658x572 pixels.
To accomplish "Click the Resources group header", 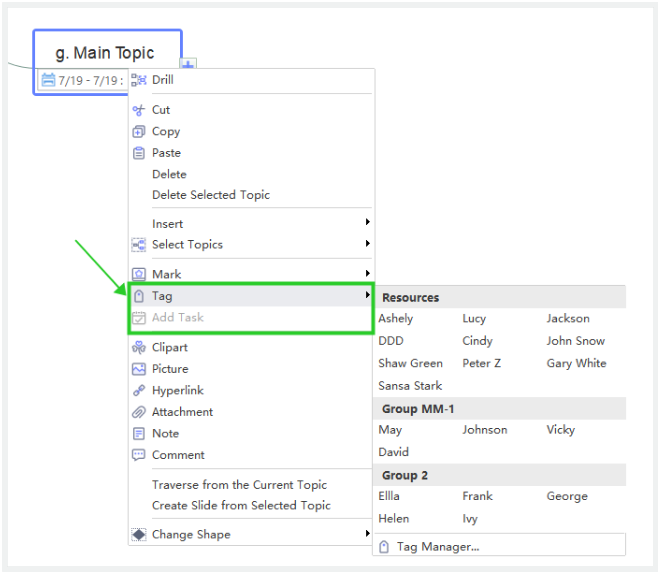I will [499, 297].
